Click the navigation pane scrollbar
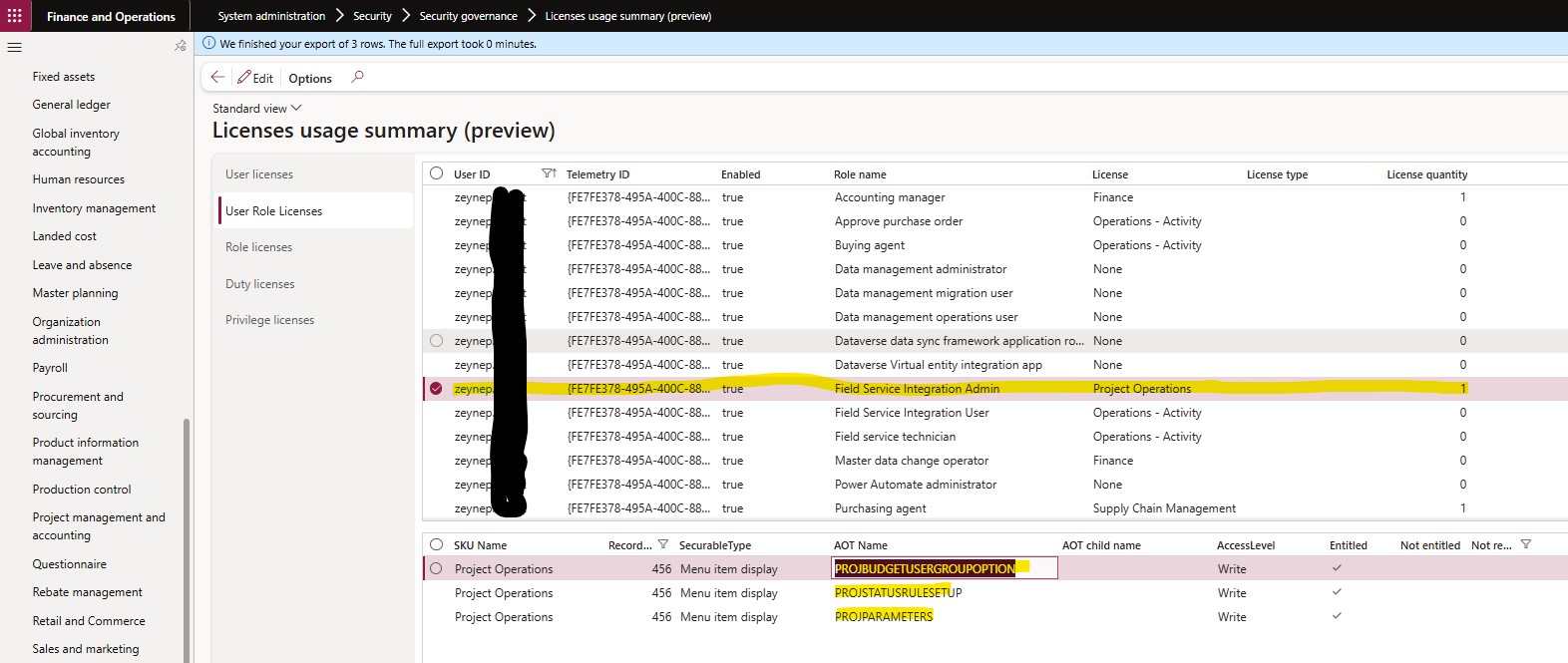The image size is (1568, 663). click(x=187, y=538)
